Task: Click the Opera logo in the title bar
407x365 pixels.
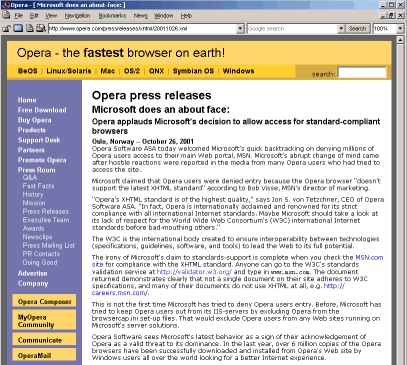Action: pyautogui.click(x=5, y=5)
